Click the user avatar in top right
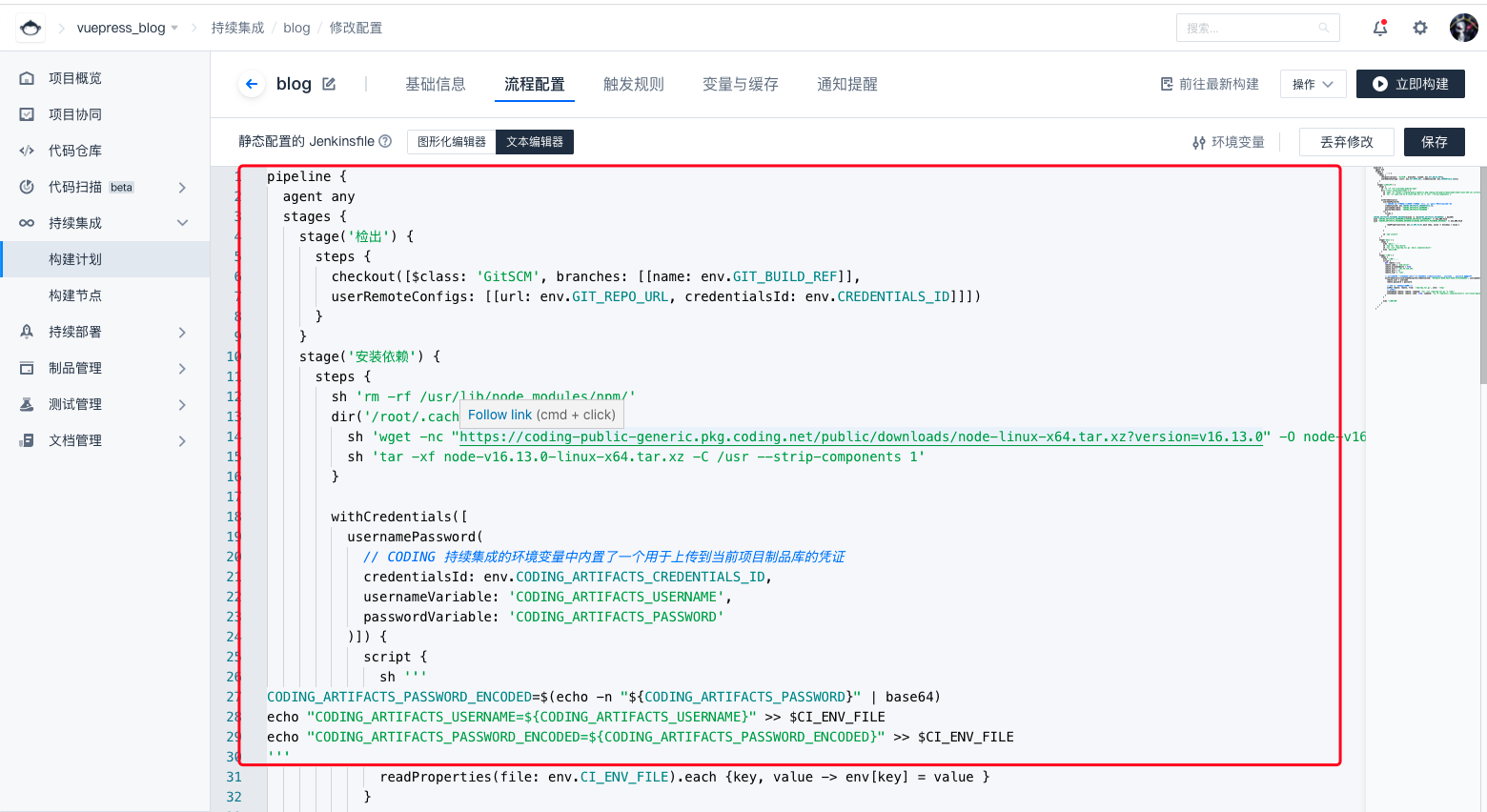The width and height of the screenshot is (1487, 812). (x=1463, y=28)
